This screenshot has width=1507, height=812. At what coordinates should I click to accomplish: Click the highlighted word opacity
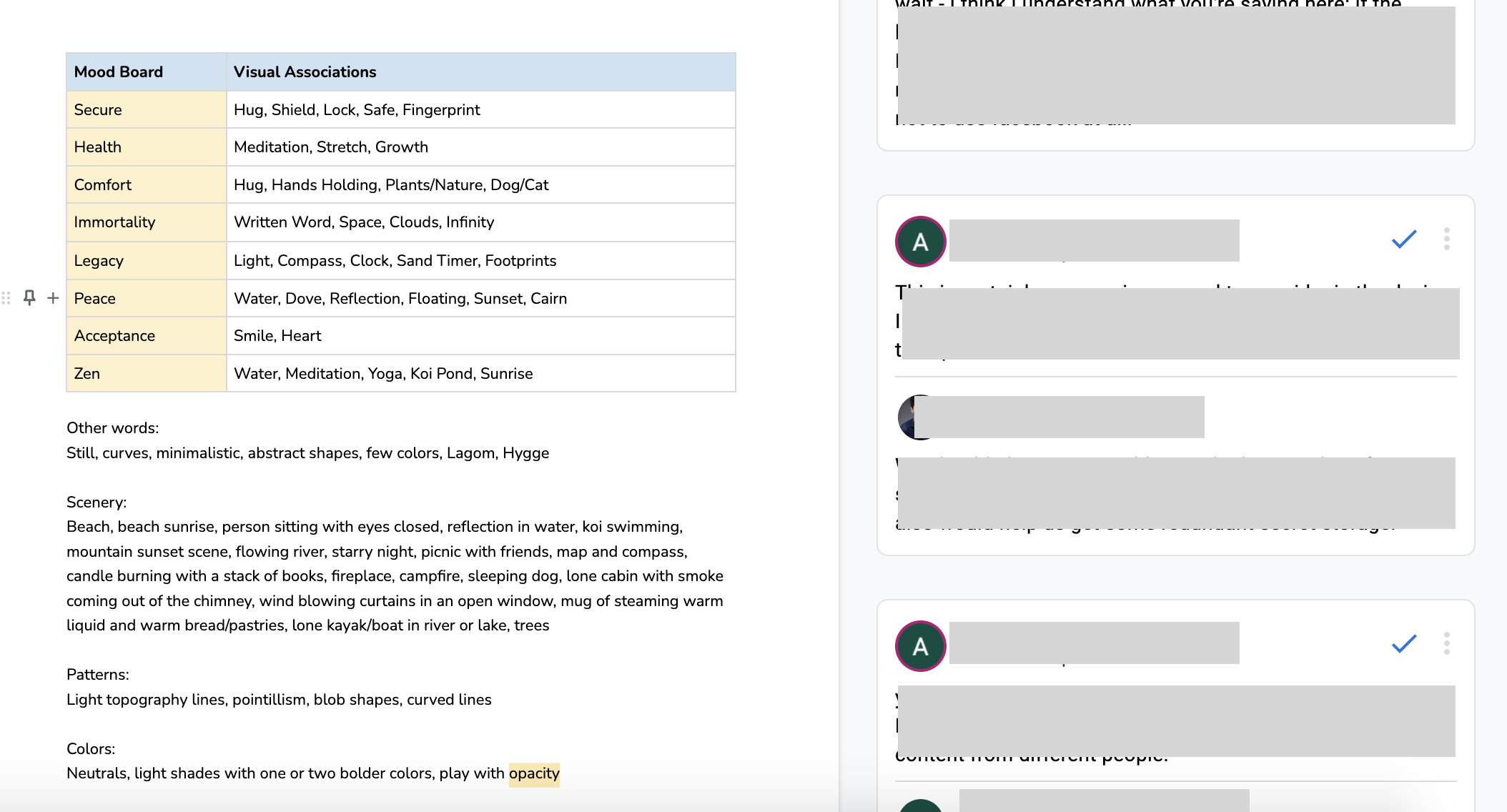pos(534,773)
